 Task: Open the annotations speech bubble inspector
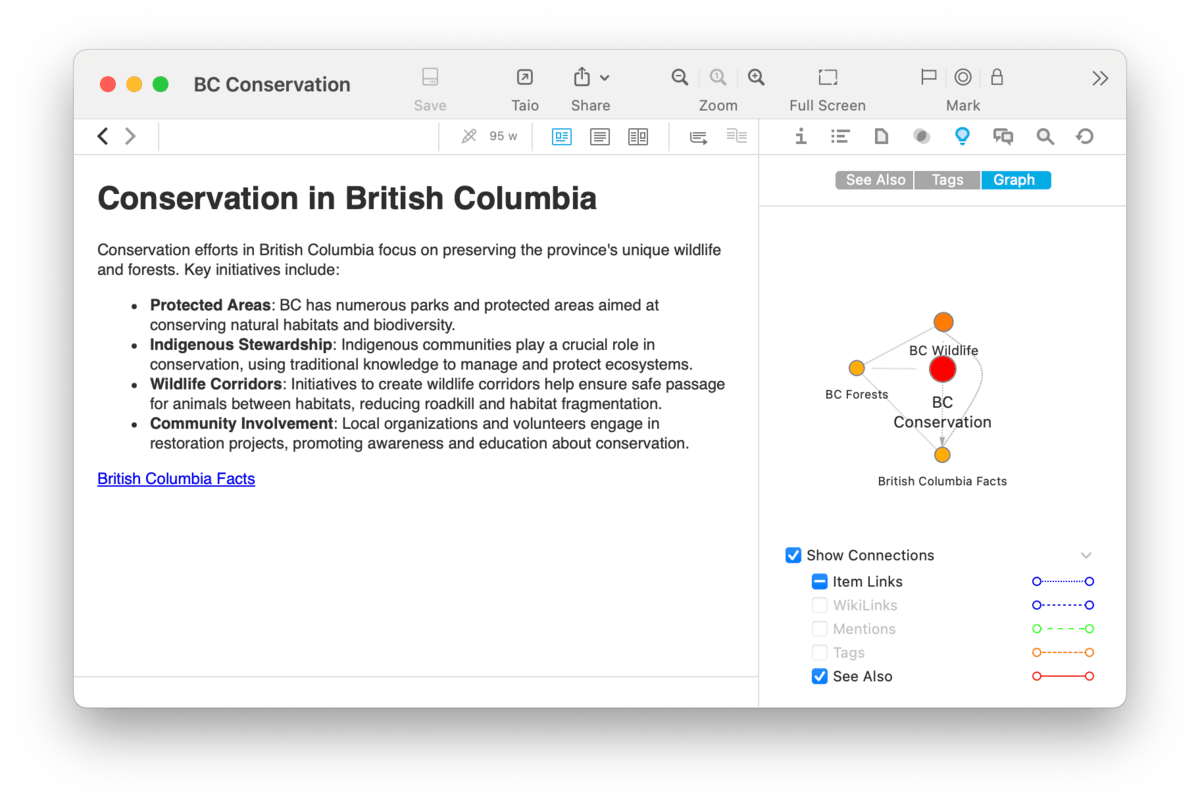click(1003, 137)
